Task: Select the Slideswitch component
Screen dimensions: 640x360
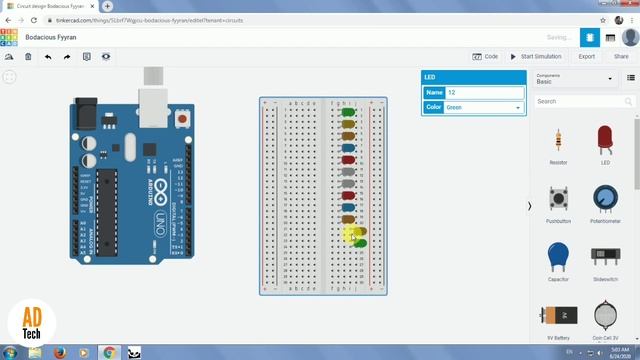Action: (605, 263)
